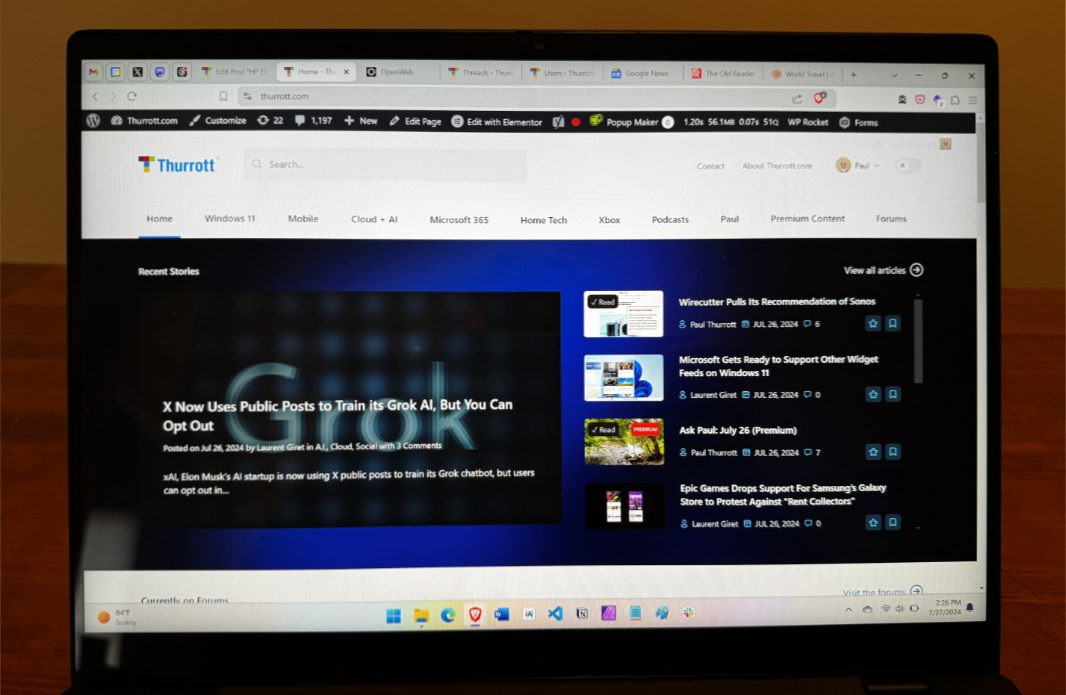Viewport: 1066px width, 695px height.
Task: Open the pinned Threads tab
Action: (x=182, y=71)
